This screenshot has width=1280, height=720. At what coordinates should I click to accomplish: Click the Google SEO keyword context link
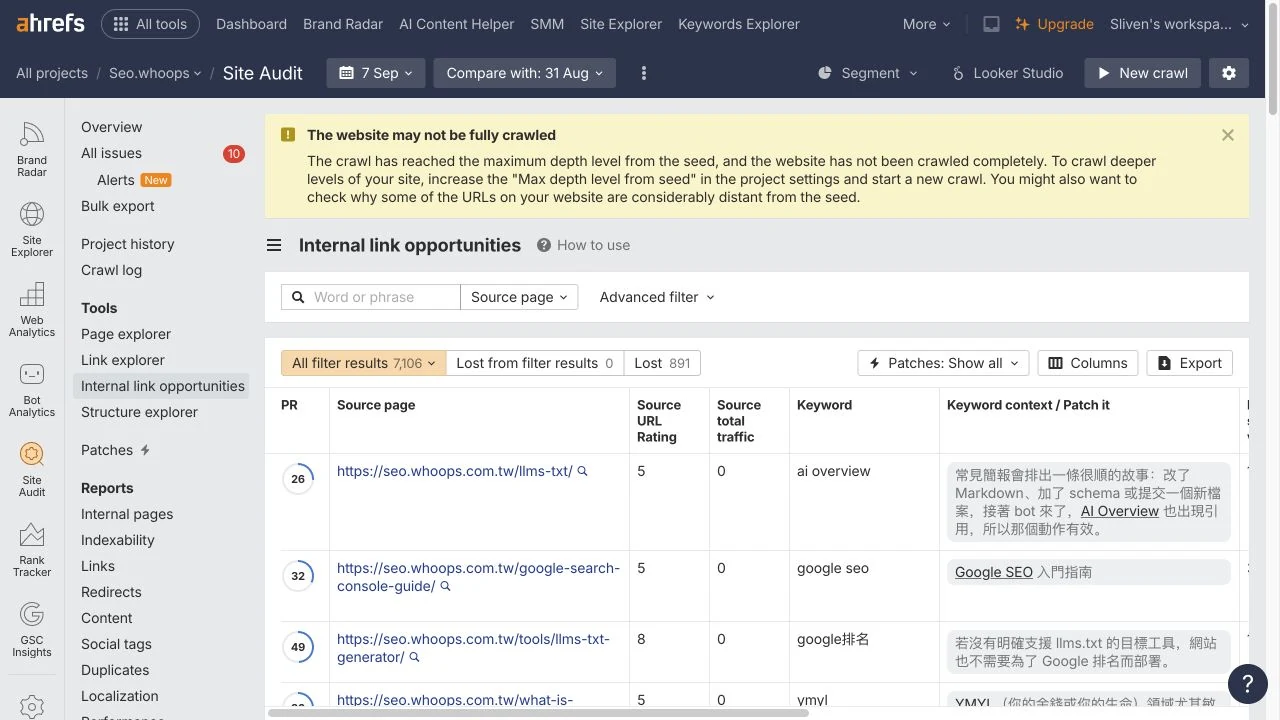click(994, 572)
